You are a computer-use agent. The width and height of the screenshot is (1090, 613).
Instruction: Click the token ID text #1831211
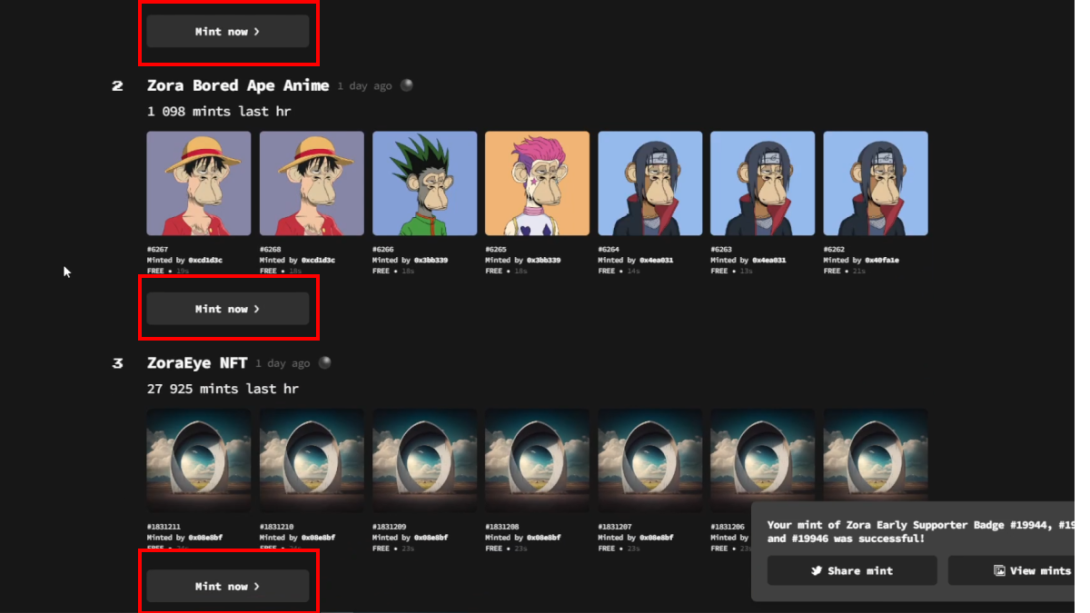(163, 526)
